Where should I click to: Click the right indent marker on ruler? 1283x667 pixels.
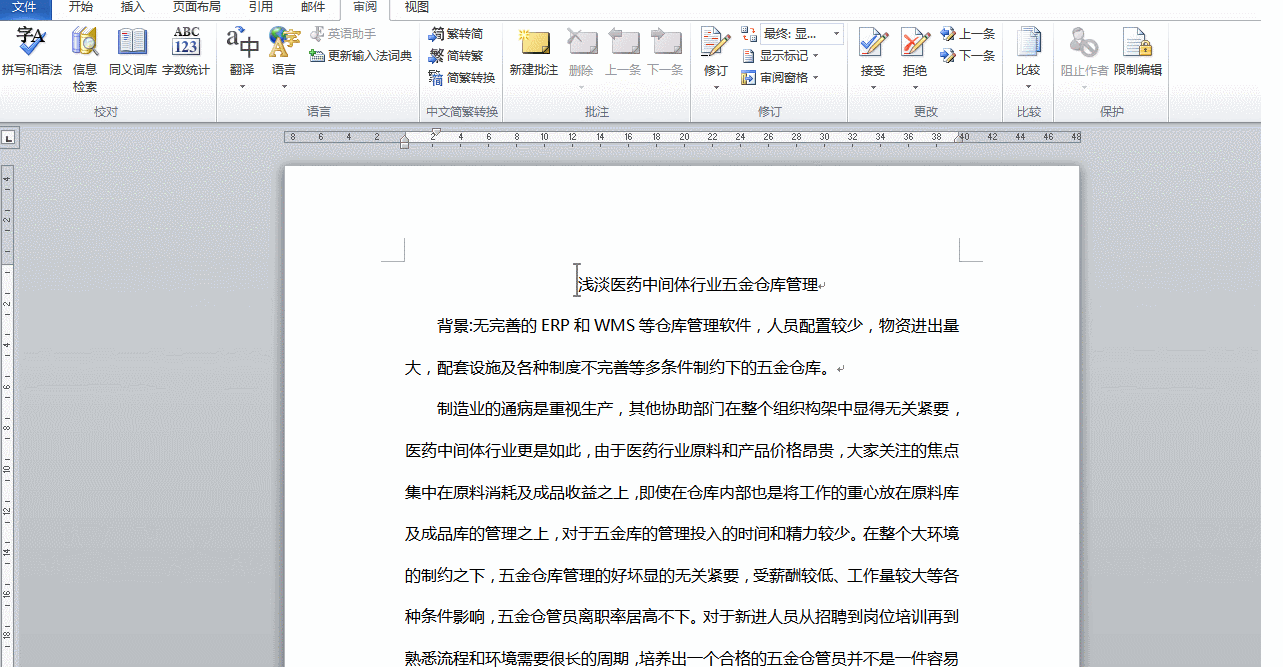959,139
